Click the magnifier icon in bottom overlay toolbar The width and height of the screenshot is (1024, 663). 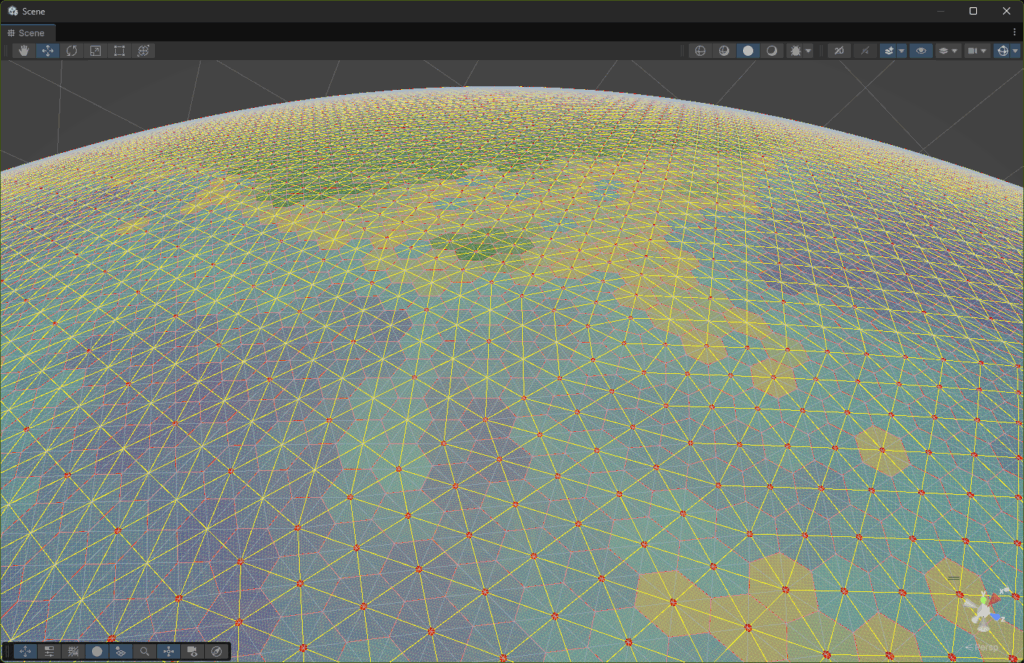click(145, 651)
